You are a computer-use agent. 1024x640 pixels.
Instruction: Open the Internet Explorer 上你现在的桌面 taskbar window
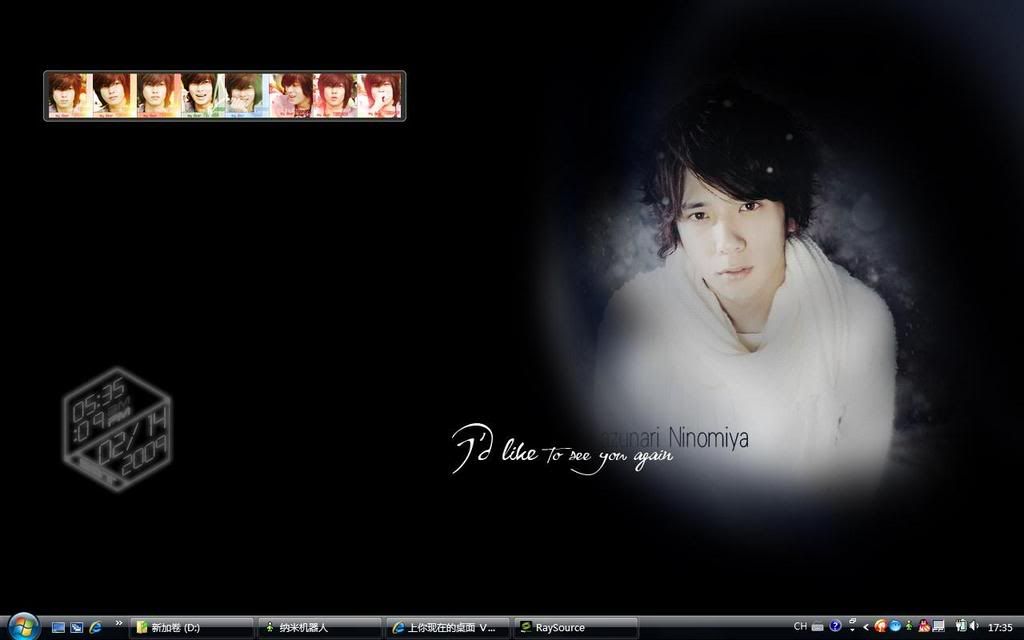[x=447, y=627]
